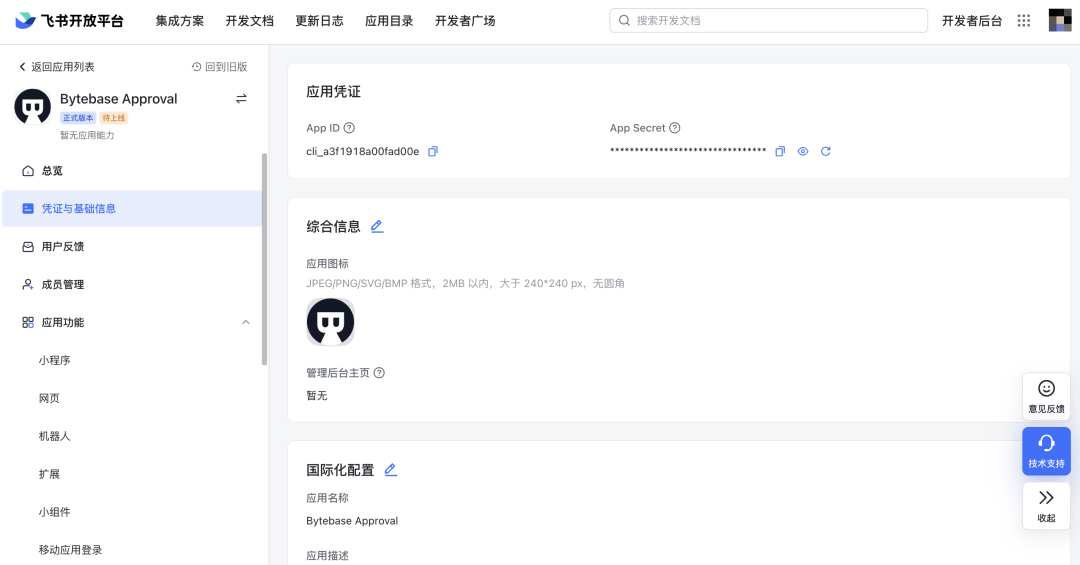Image resolution: width=1080 pixels, height=565 pixels.
Task: Open help tooltip next to App ID
Action: tap(349, 127)
